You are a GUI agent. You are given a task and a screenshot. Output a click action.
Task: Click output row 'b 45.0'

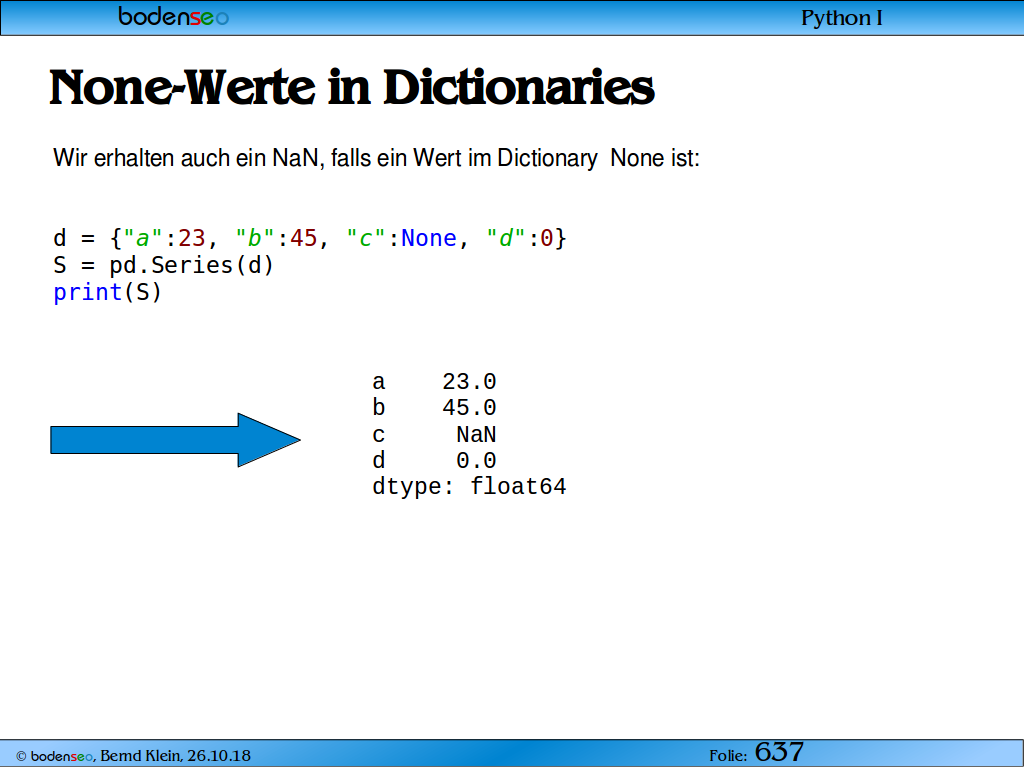point(434,408)
